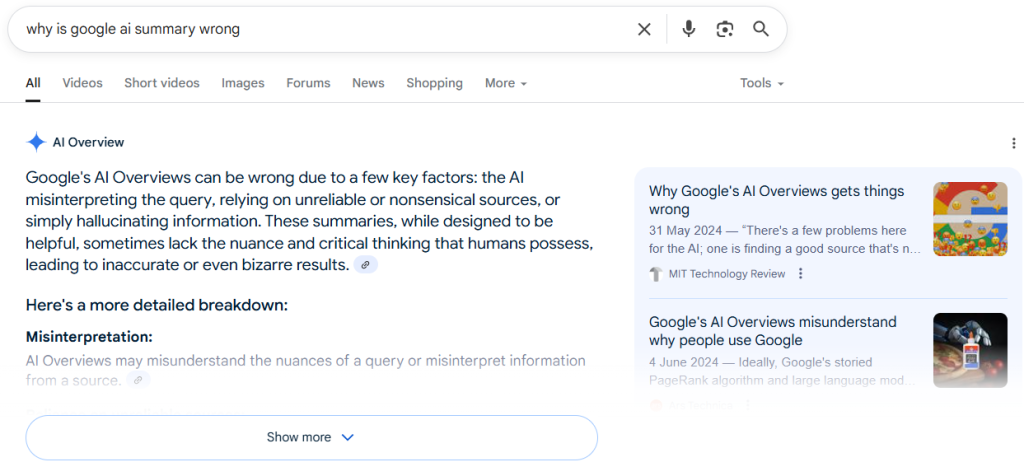Switch to the Videos tab
Viewport: 1024px width, 476px height.
click(82, 83)
